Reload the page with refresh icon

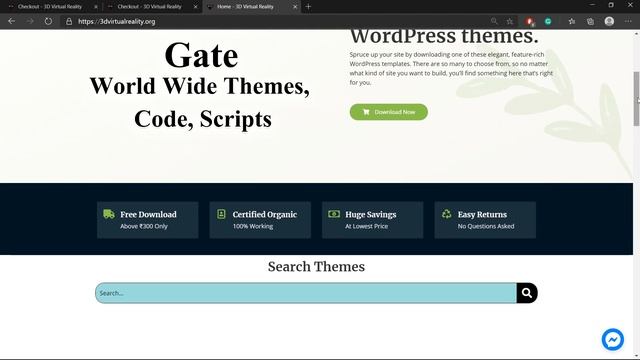pos(48,21)
